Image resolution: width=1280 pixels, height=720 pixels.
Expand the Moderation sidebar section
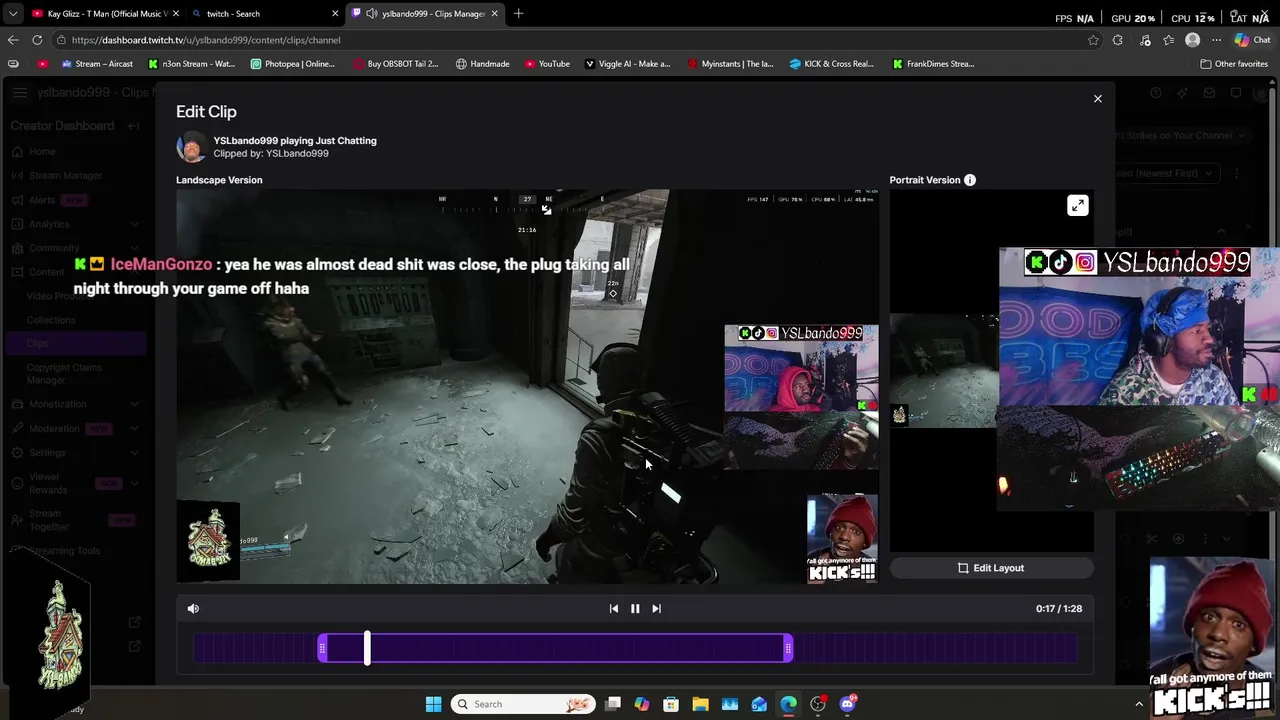[x=135, y=428]
